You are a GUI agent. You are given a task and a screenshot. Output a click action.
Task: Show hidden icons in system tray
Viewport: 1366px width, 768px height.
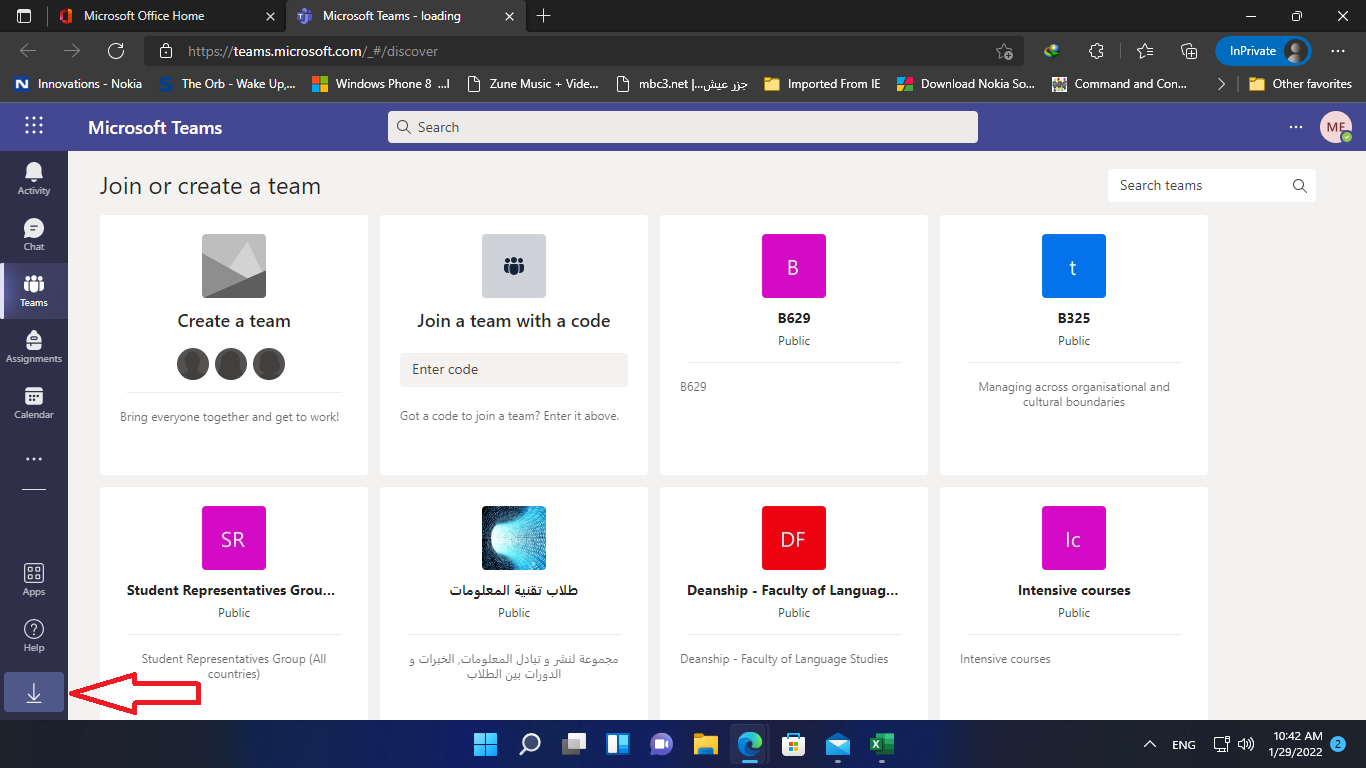point(1150,745)
